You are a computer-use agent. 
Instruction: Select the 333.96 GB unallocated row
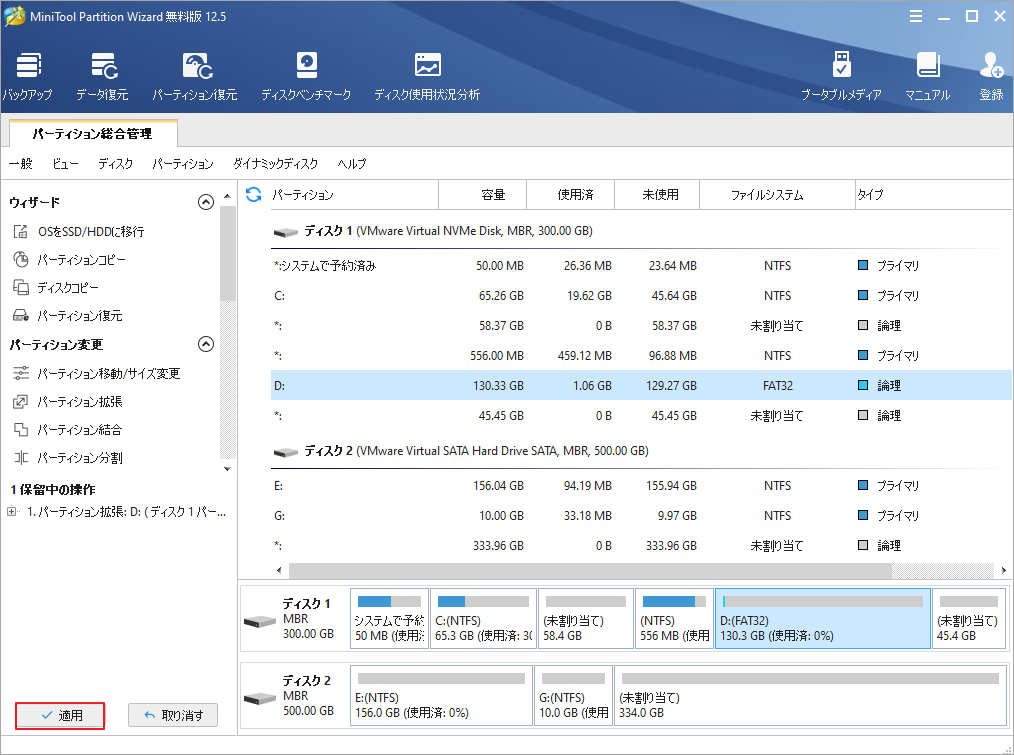pos(640,545)
